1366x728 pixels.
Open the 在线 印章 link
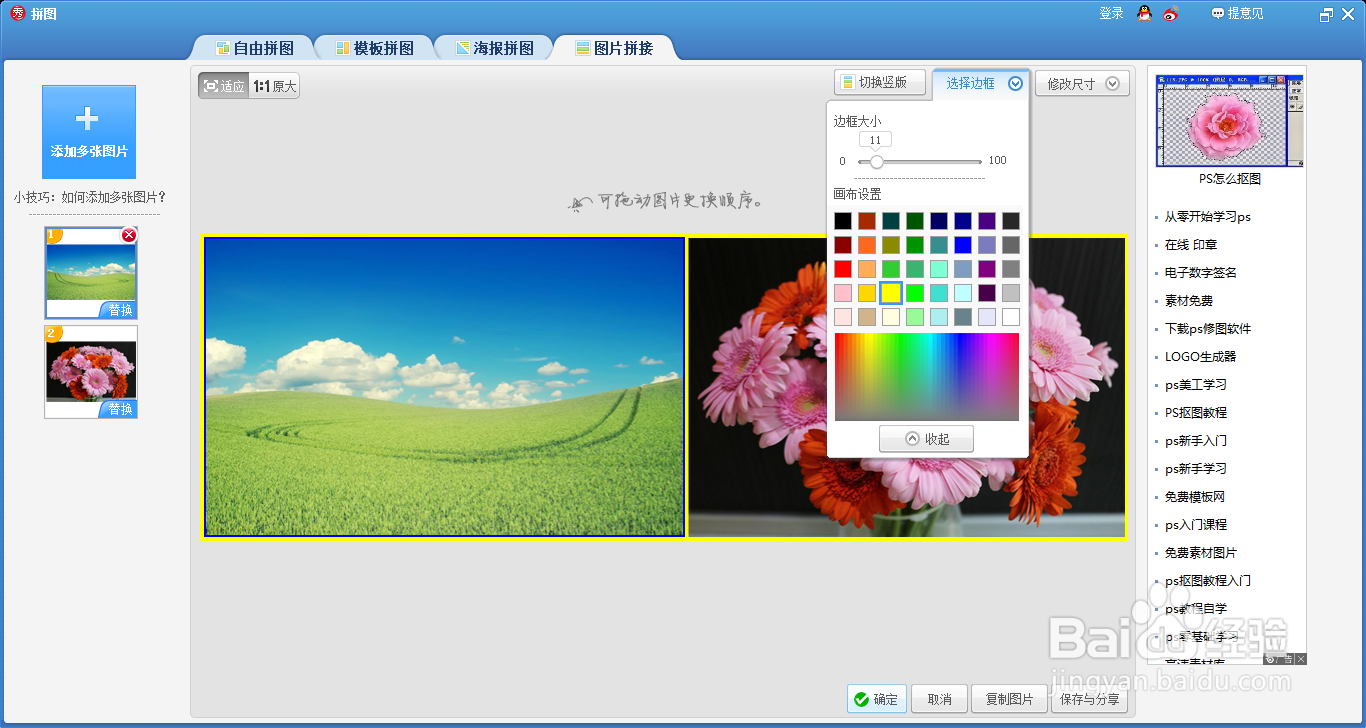1191,245
